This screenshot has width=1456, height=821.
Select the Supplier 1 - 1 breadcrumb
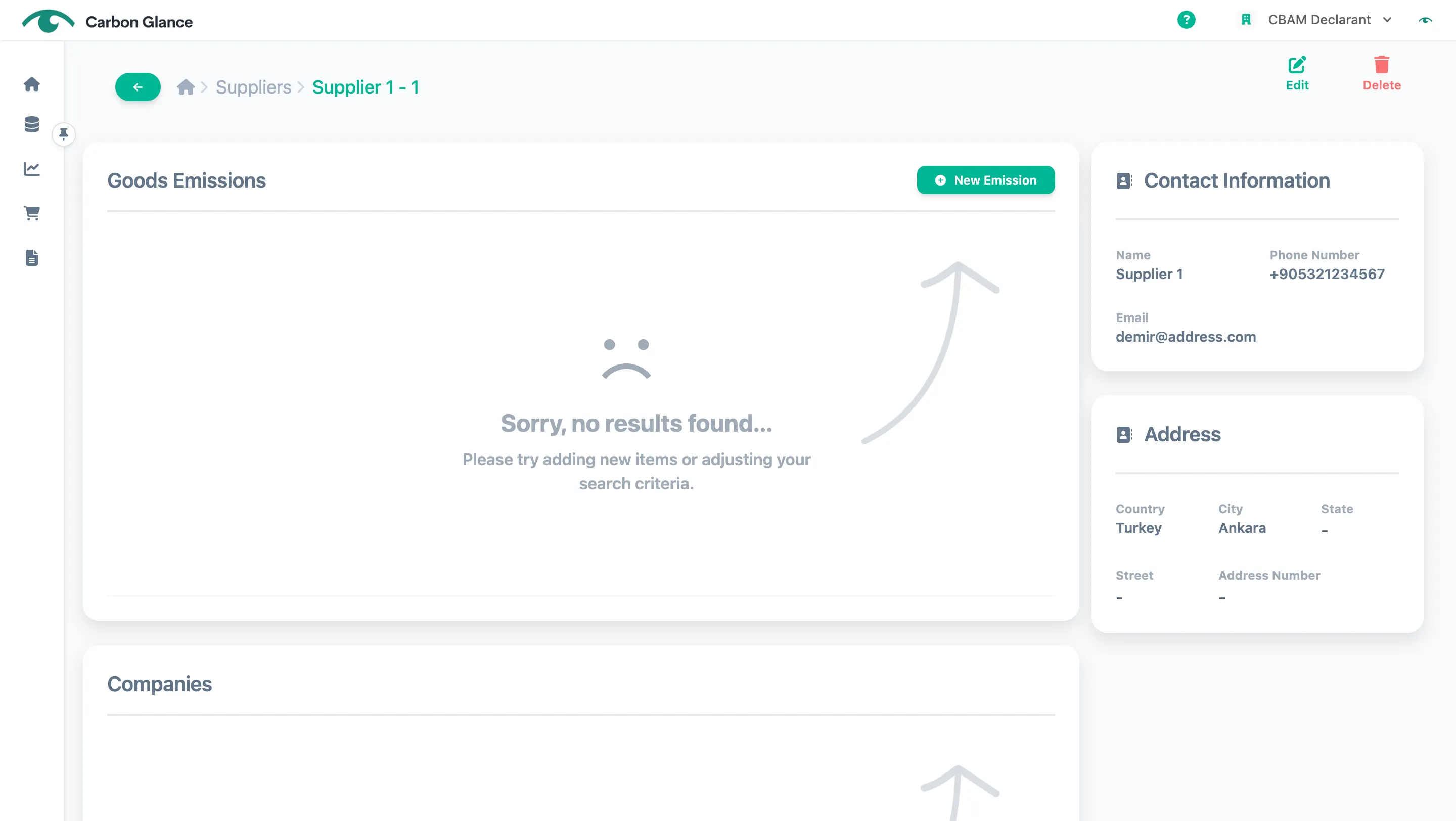coord(366,87)
